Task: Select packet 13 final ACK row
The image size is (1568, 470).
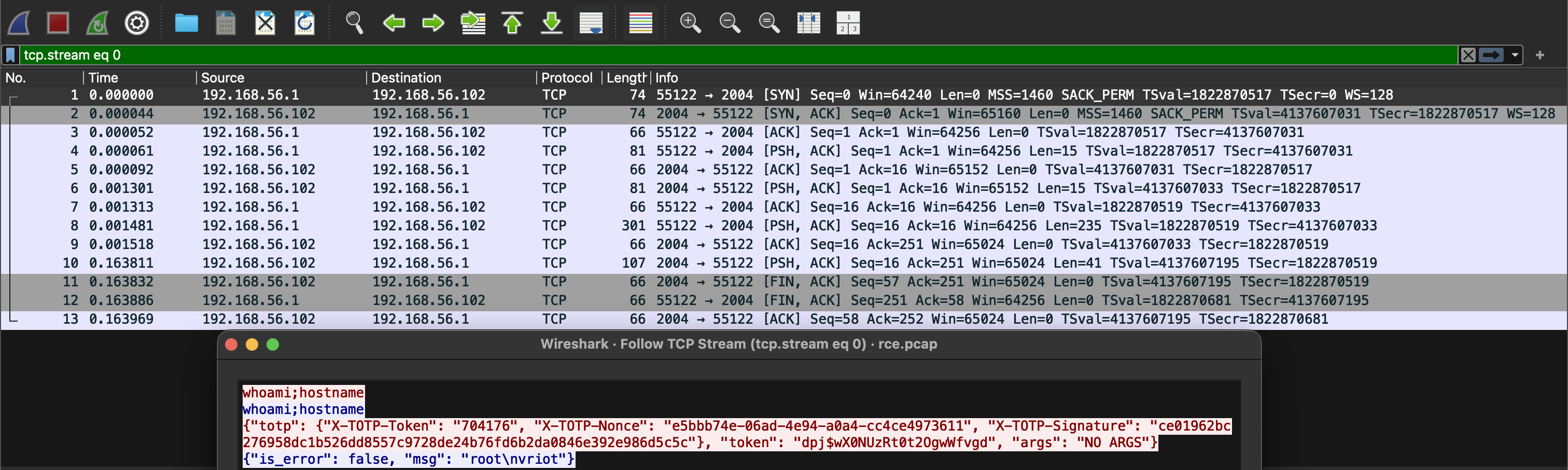Action: click(784, 319)
